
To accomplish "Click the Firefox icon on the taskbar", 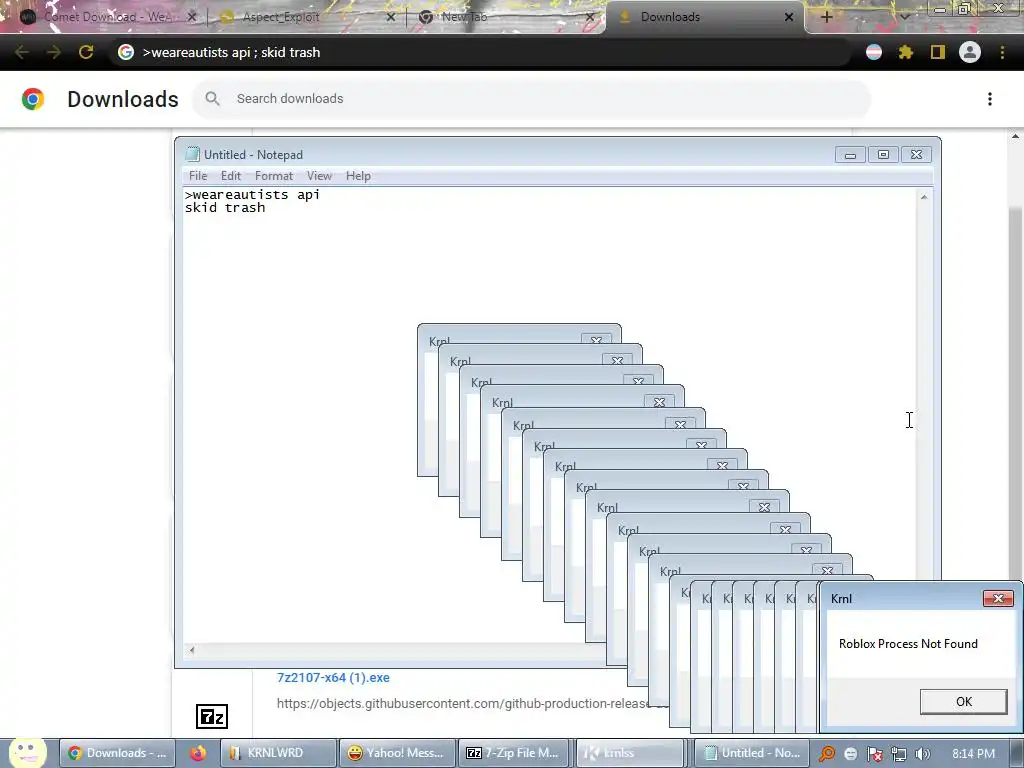I will 198,753.
